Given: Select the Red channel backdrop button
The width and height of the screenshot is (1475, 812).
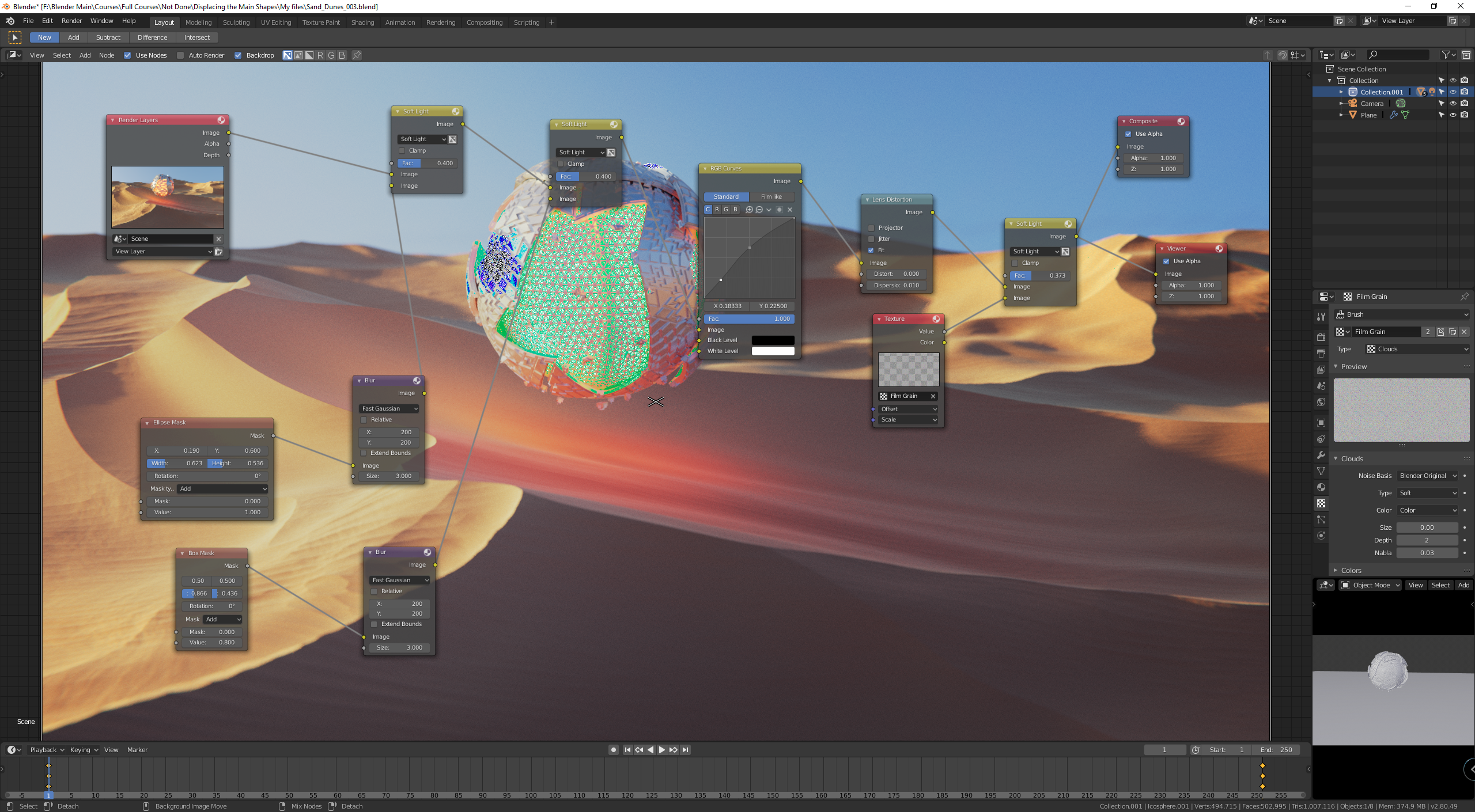Looking at the screenshot, I should pos(320,55).
